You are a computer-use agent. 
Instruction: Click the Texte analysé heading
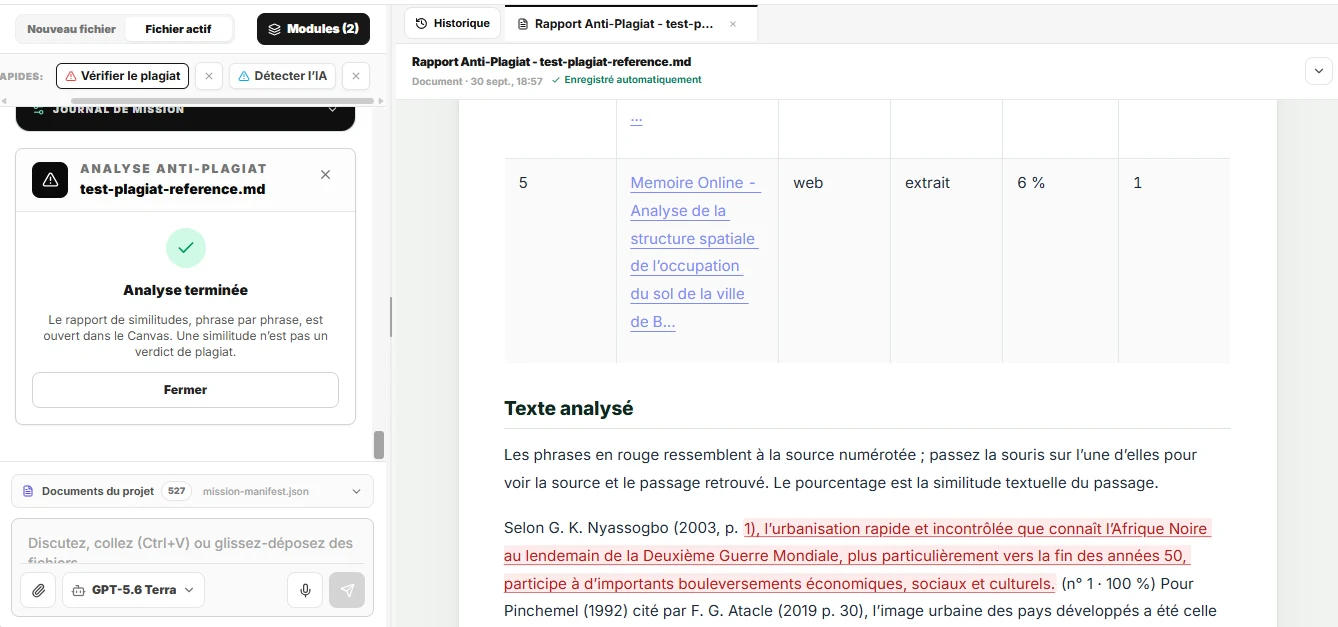568,408
